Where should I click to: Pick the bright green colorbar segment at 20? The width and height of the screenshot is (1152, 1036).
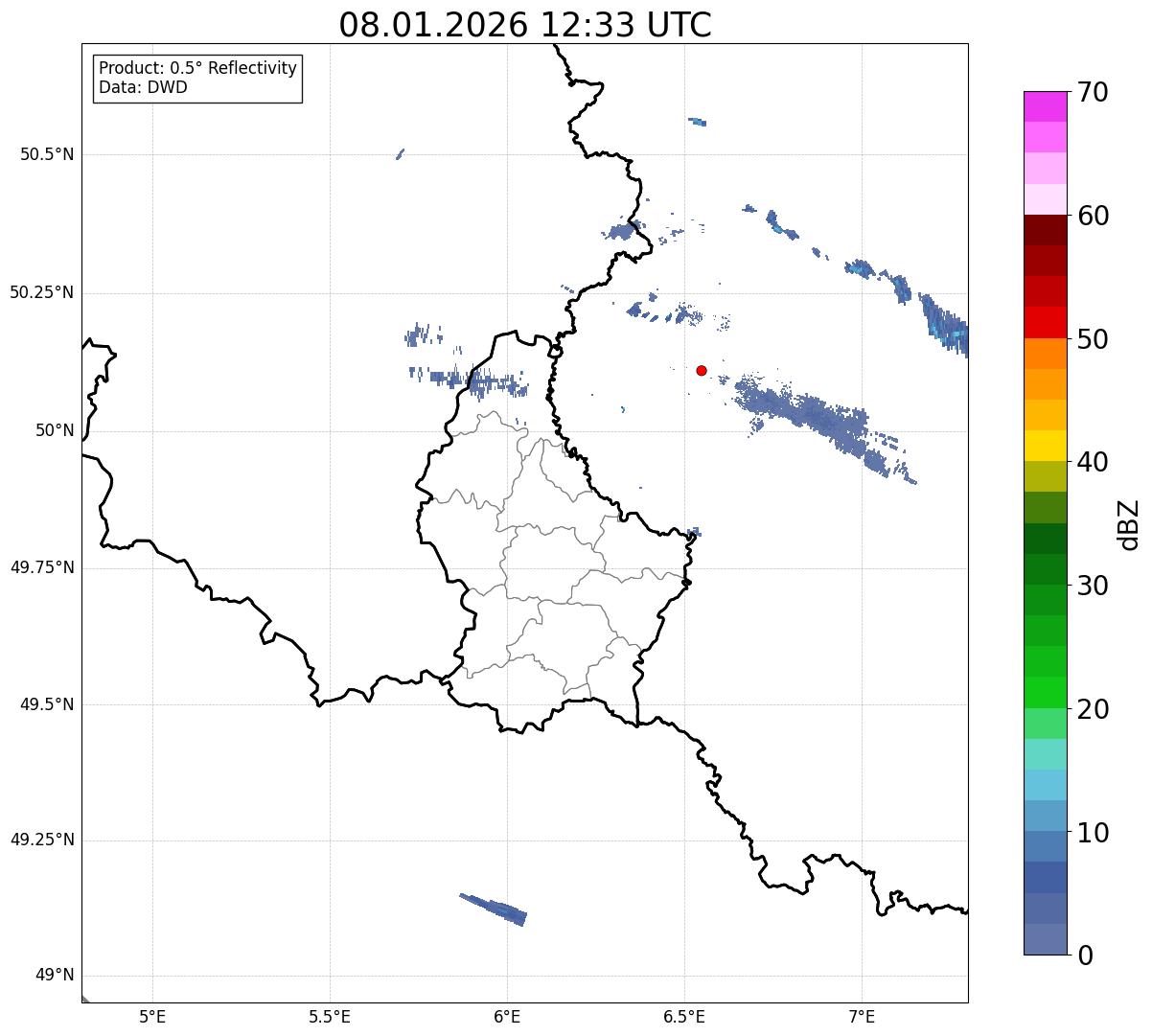(x=1045, y=692)
